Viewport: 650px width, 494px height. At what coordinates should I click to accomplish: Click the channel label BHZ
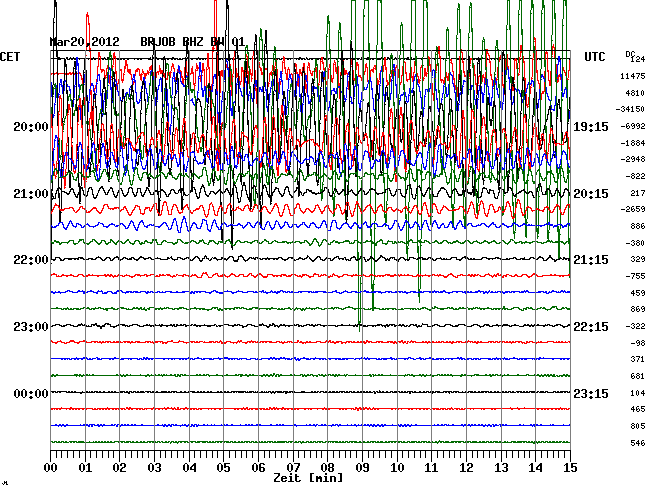[x=193, y=42]
